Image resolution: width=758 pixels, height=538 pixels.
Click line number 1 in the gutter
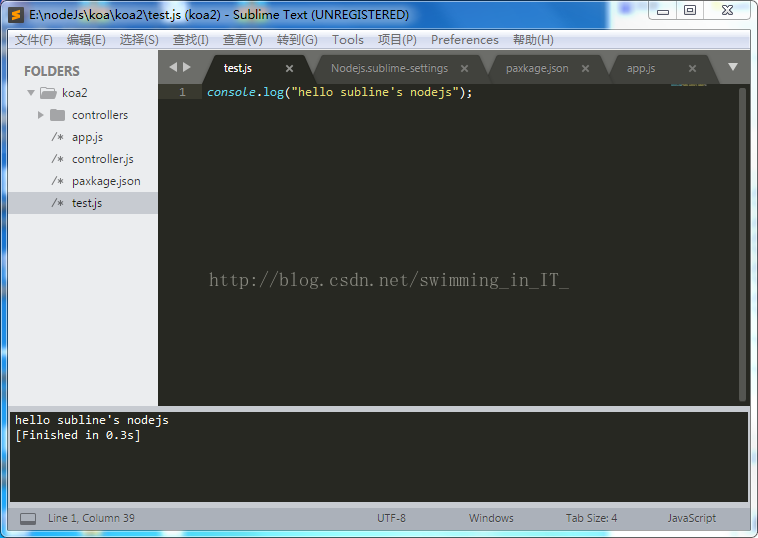[182, 92]
